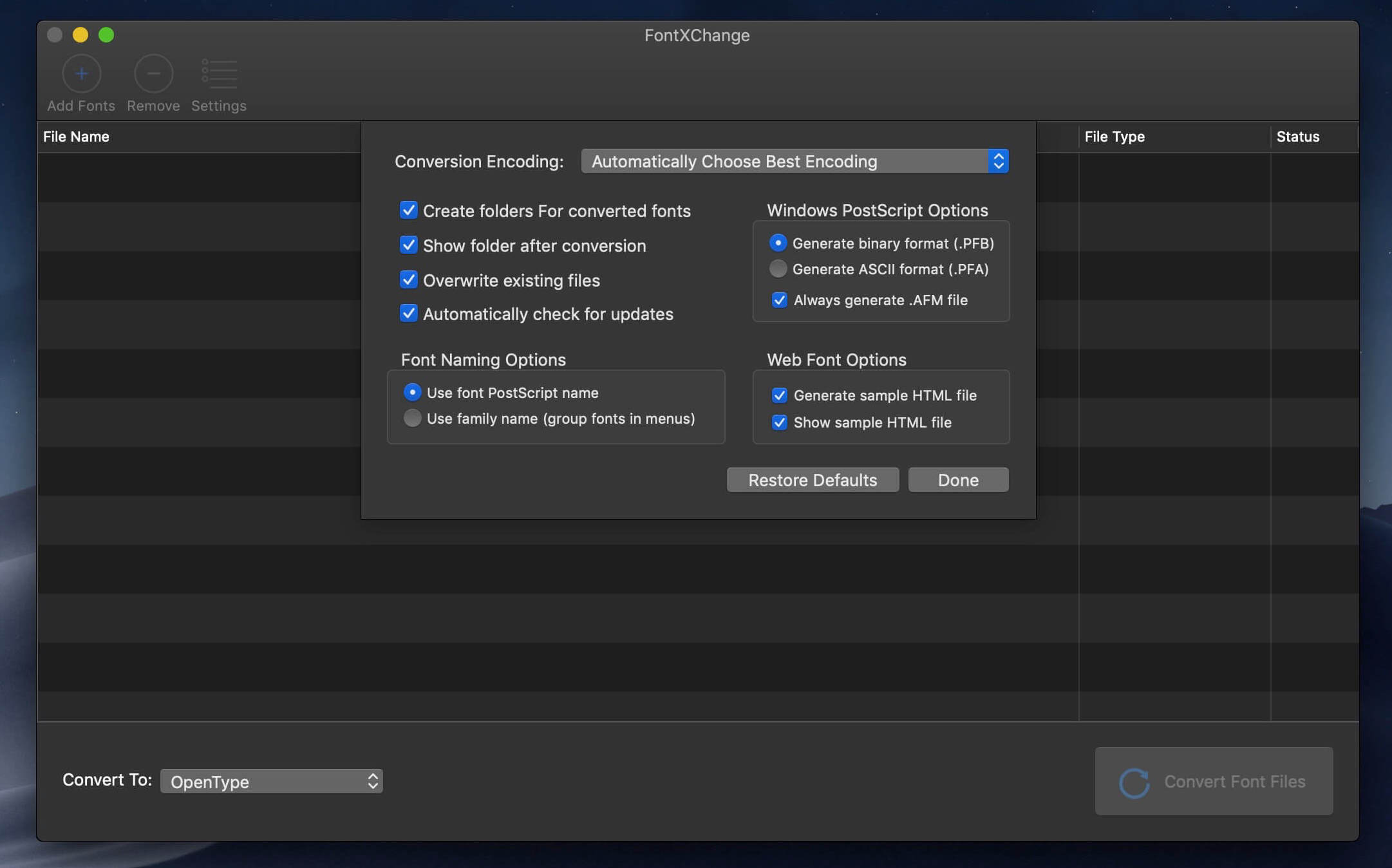
Task: Click the yellow minimize window button
Action: pos(80,35)
